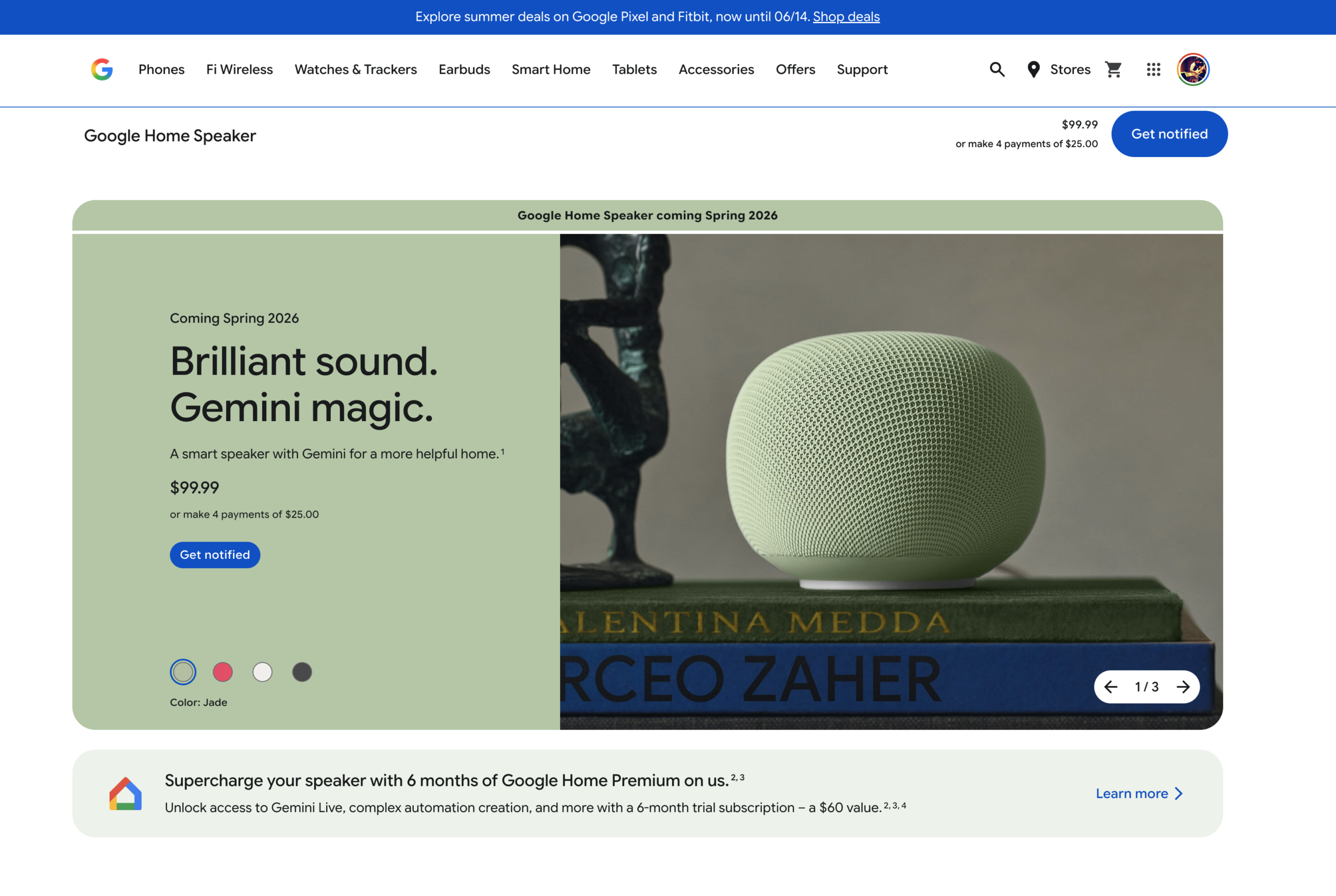
Task: Go to previous image with left arrow
Action: click(1111, 686)
